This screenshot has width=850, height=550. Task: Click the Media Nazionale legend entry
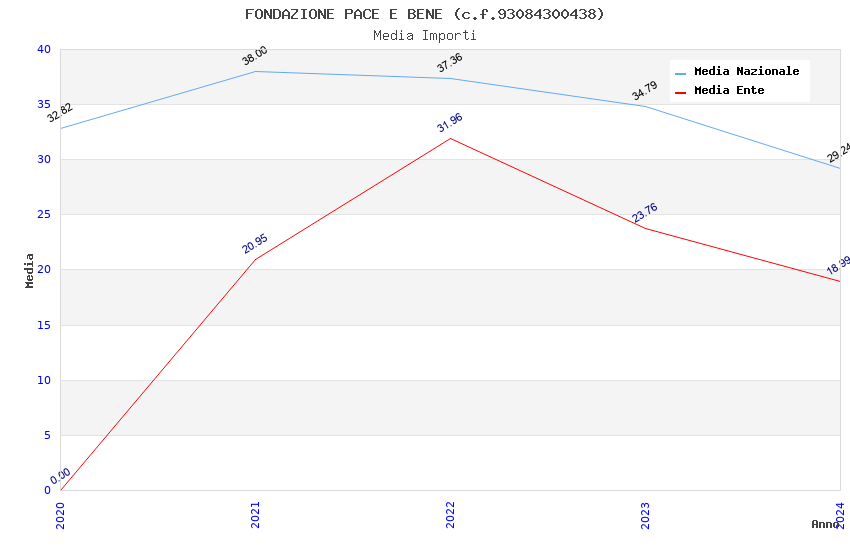coord(746,72)
